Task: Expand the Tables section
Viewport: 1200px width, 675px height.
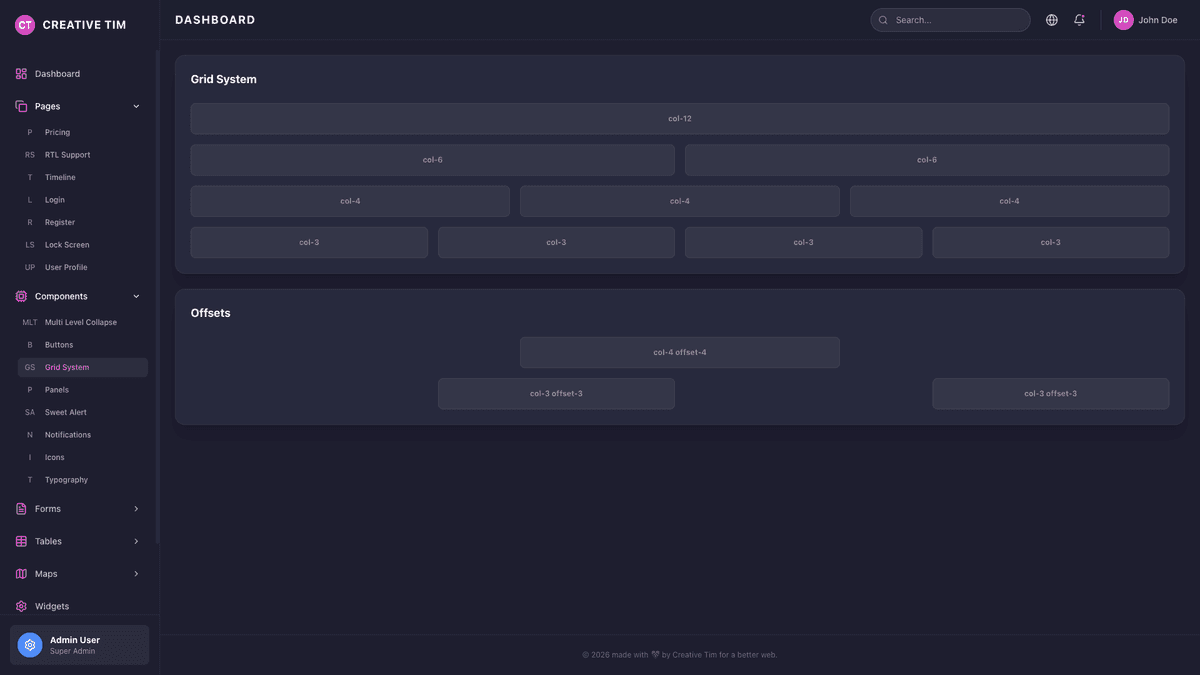Action: click(50, 541)
